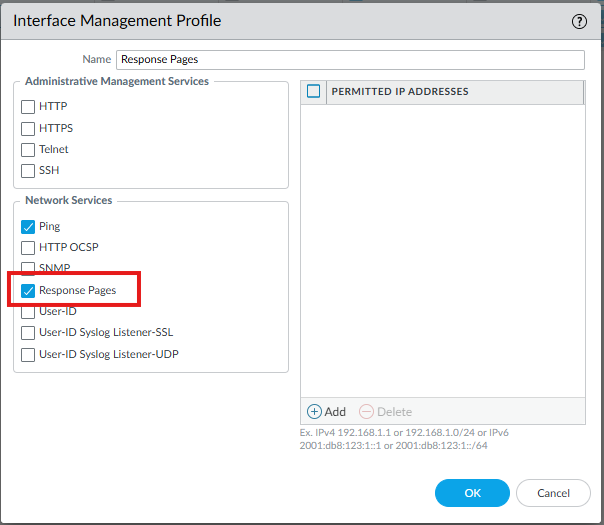Open the help question mark icon
604x525 pixels.
(x=579, y=21)
